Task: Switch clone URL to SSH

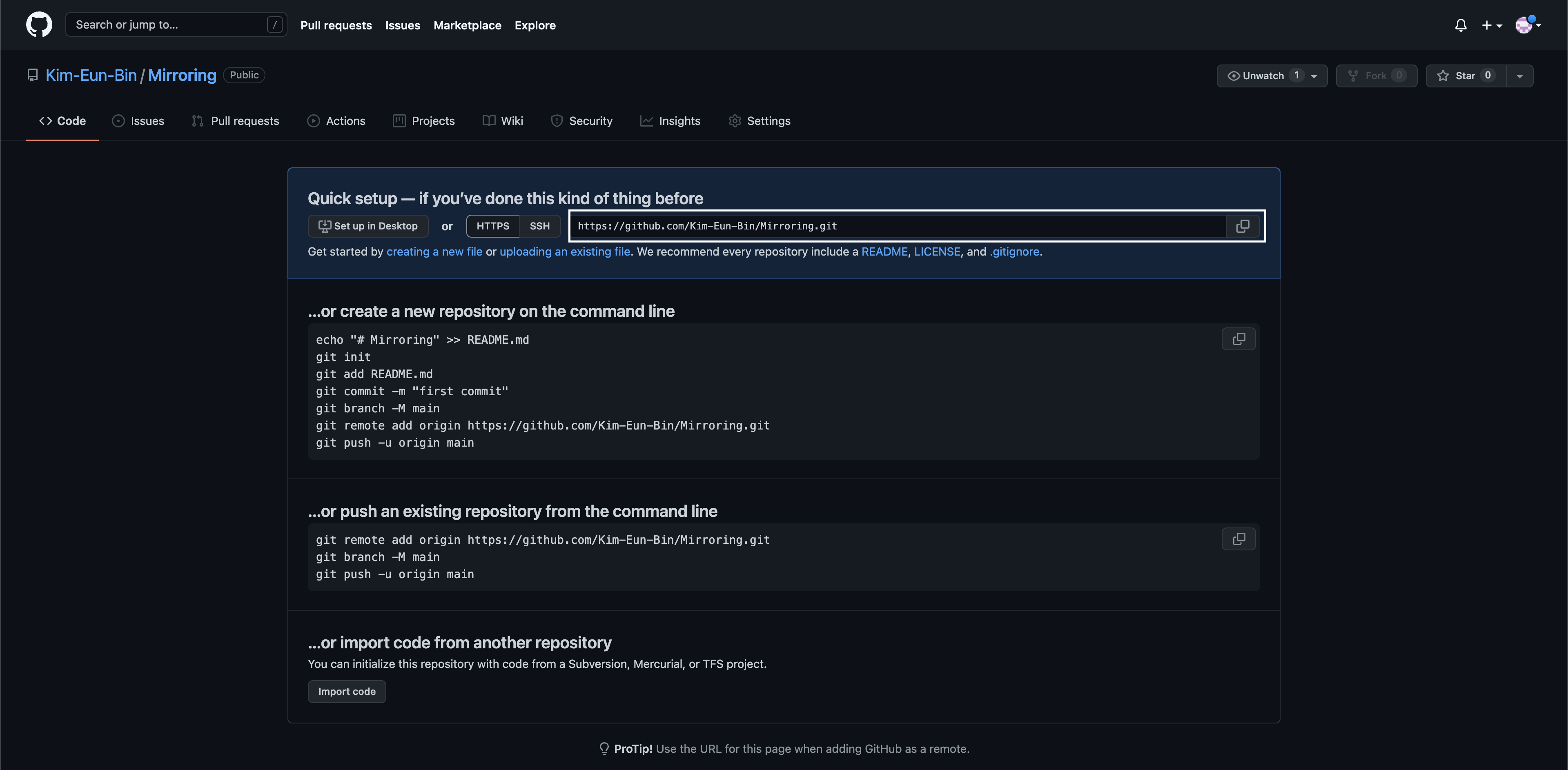Action: pos(539,226)
